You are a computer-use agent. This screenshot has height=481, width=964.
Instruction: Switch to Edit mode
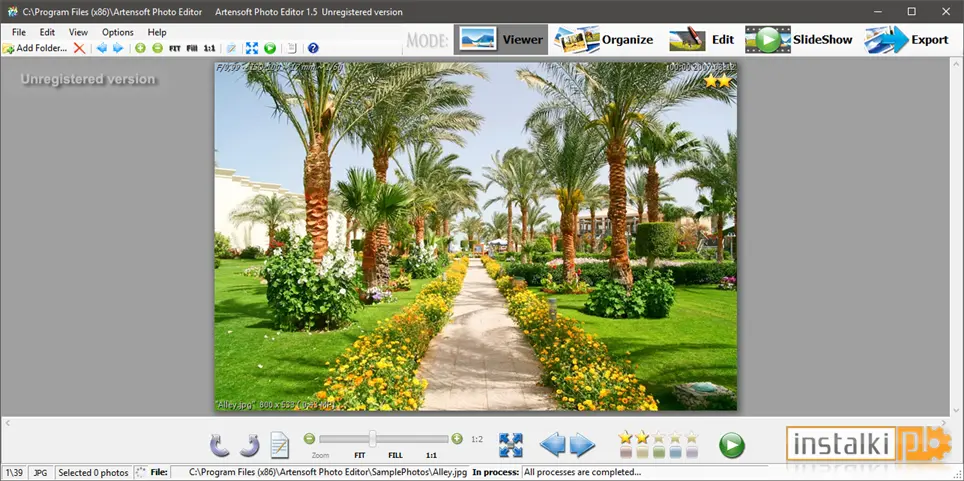tap(702, 39)
